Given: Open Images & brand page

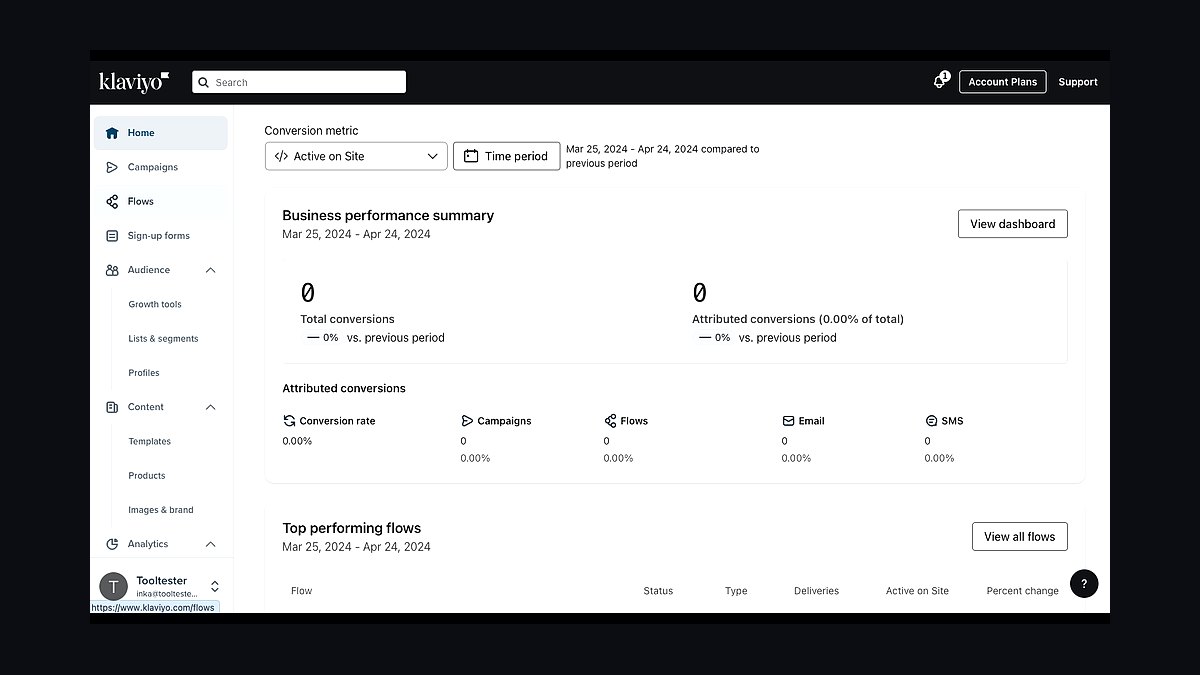Looking at the screenshot, I should pyautogui.click(x=161, y=510).
